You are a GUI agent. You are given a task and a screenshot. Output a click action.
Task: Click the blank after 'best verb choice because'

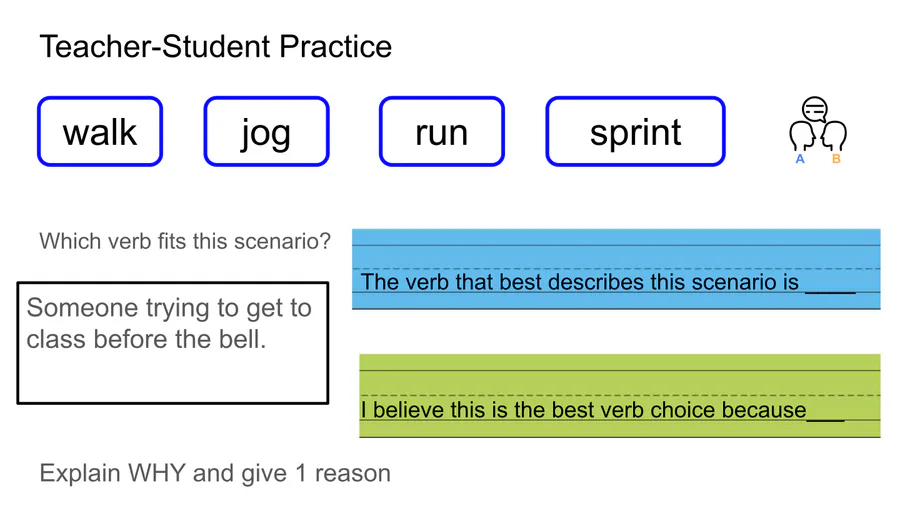coord(825,418)
